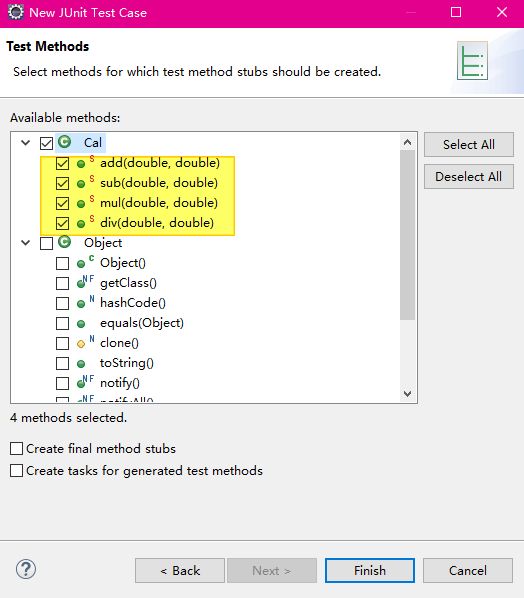Click the green method icon beside sub(double, double)
This screenshot has height=598, width=524.
pos(81,184)
